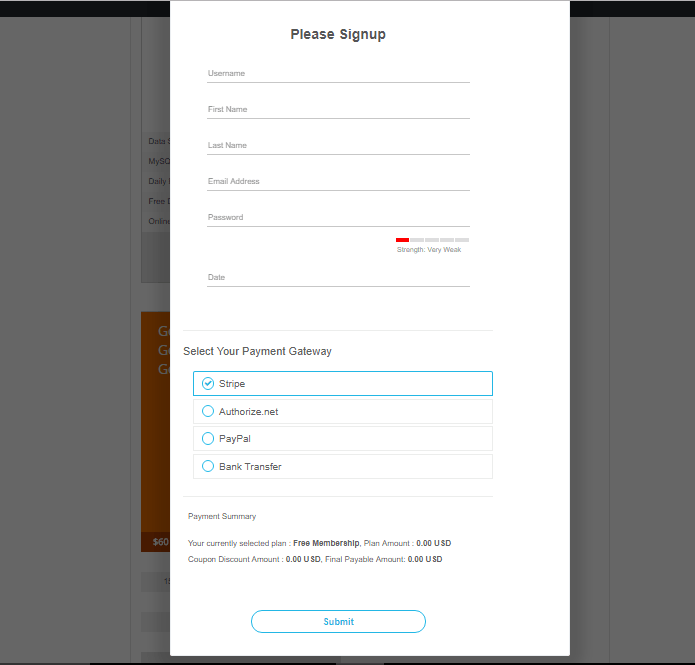This screenshot has width=695, height=665.
Task: Open the Date field picker
Action: pos(338,278)
